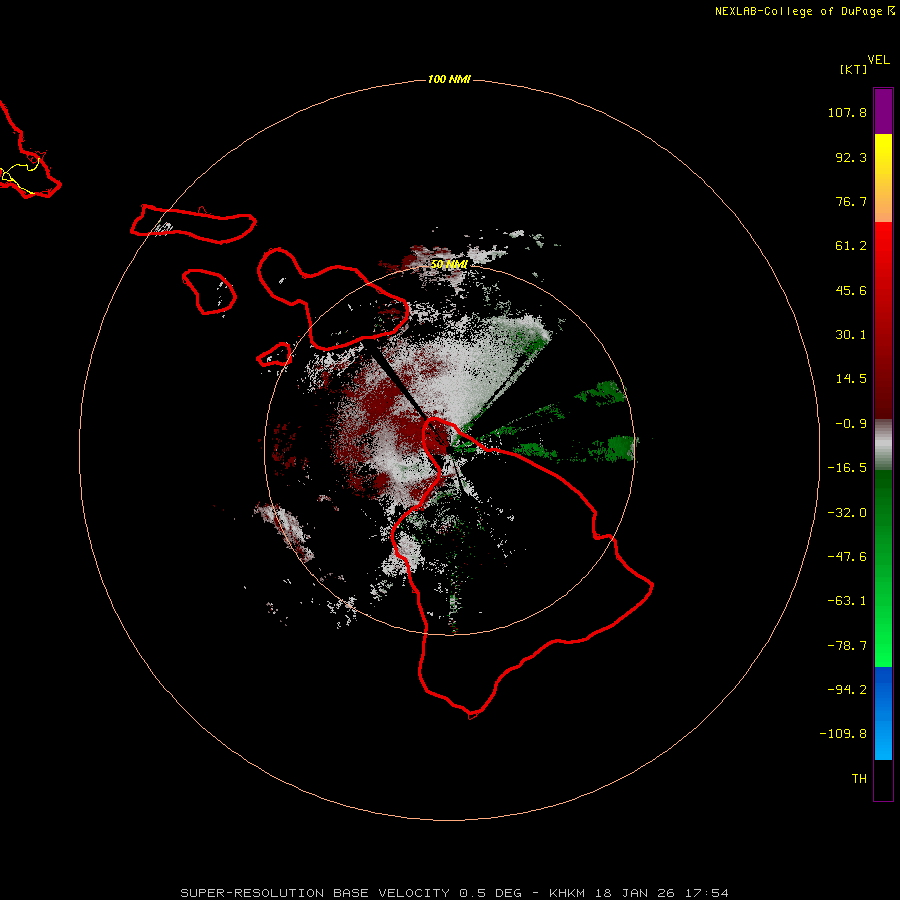Click the 100 NMI range ring label
This screenshot has height=900, width=900.
pyautogui.click(x=449, y=79)
